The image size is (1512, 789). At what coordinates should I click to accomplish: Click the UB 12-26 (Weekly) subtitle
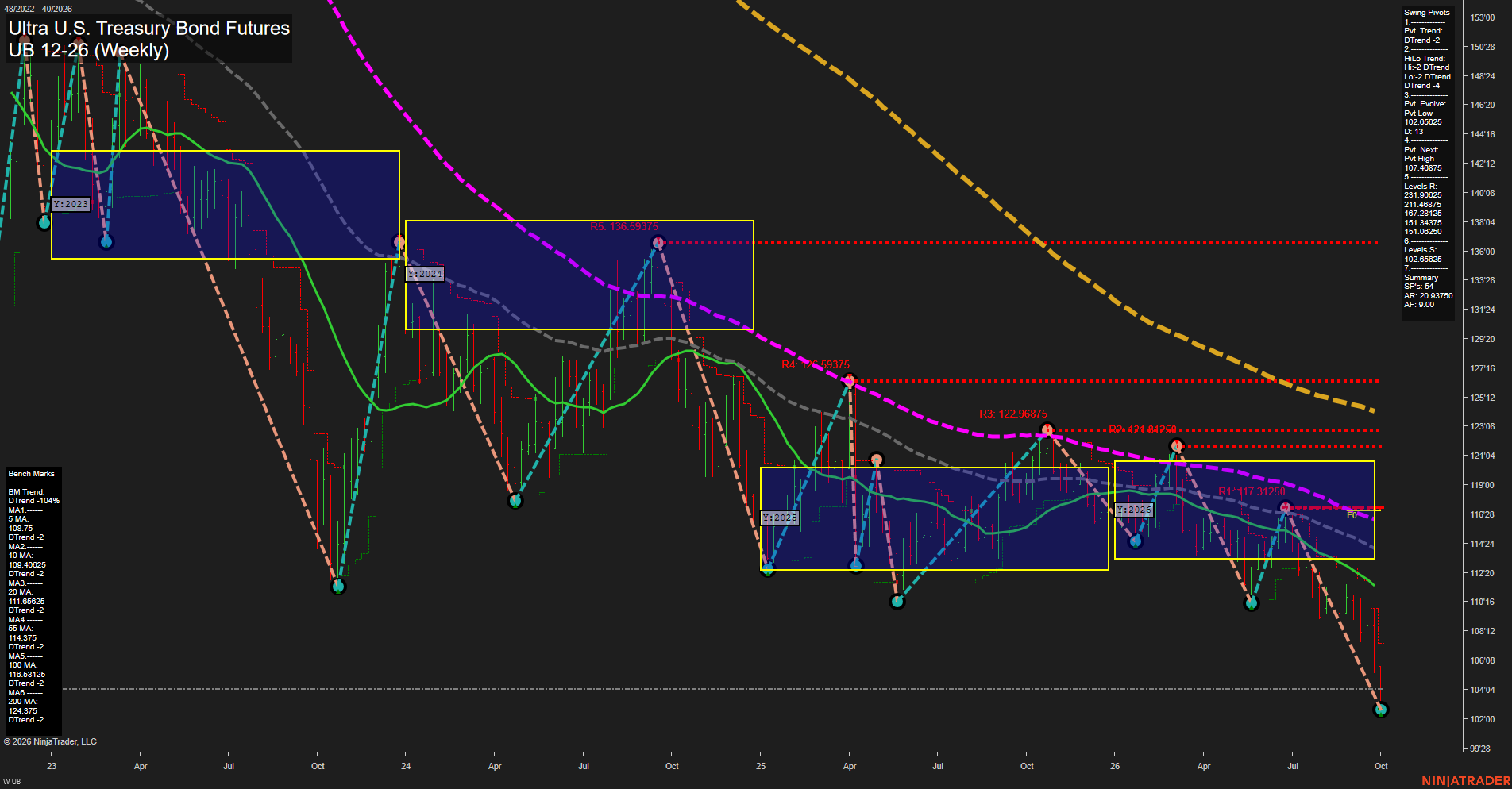click(x=89, y=50)
